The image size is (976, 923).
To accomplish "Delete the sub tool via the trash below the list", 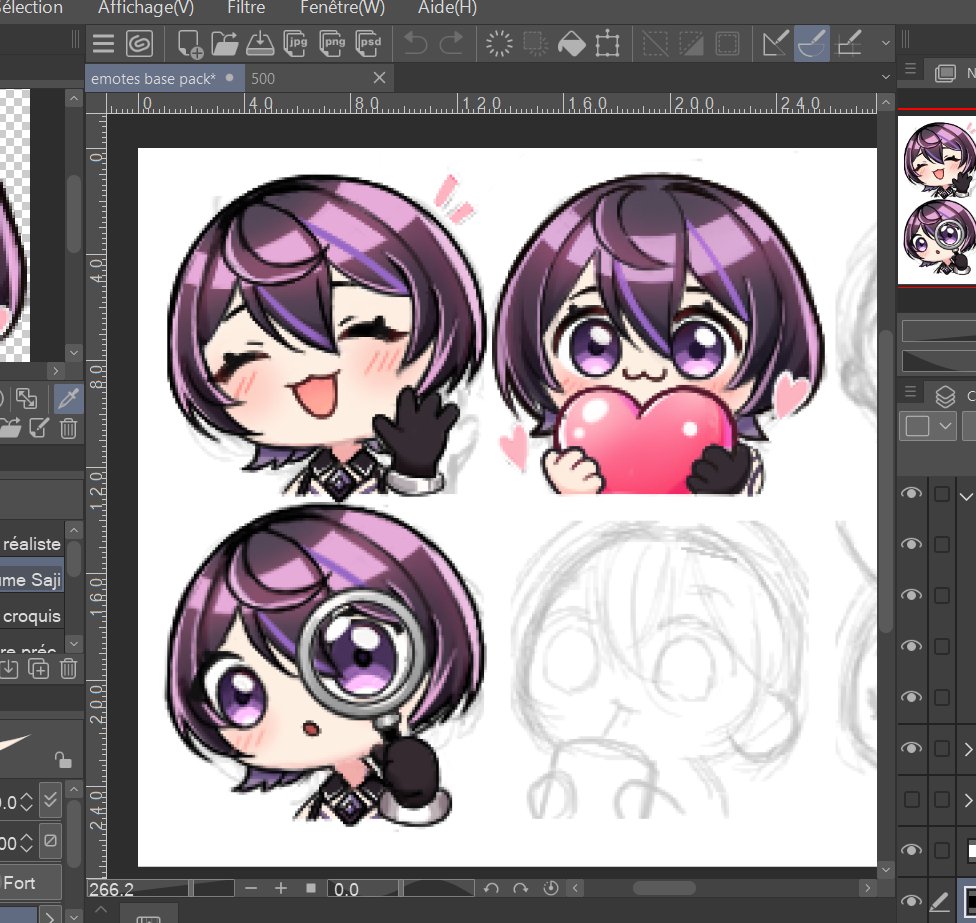I will 68,669.
